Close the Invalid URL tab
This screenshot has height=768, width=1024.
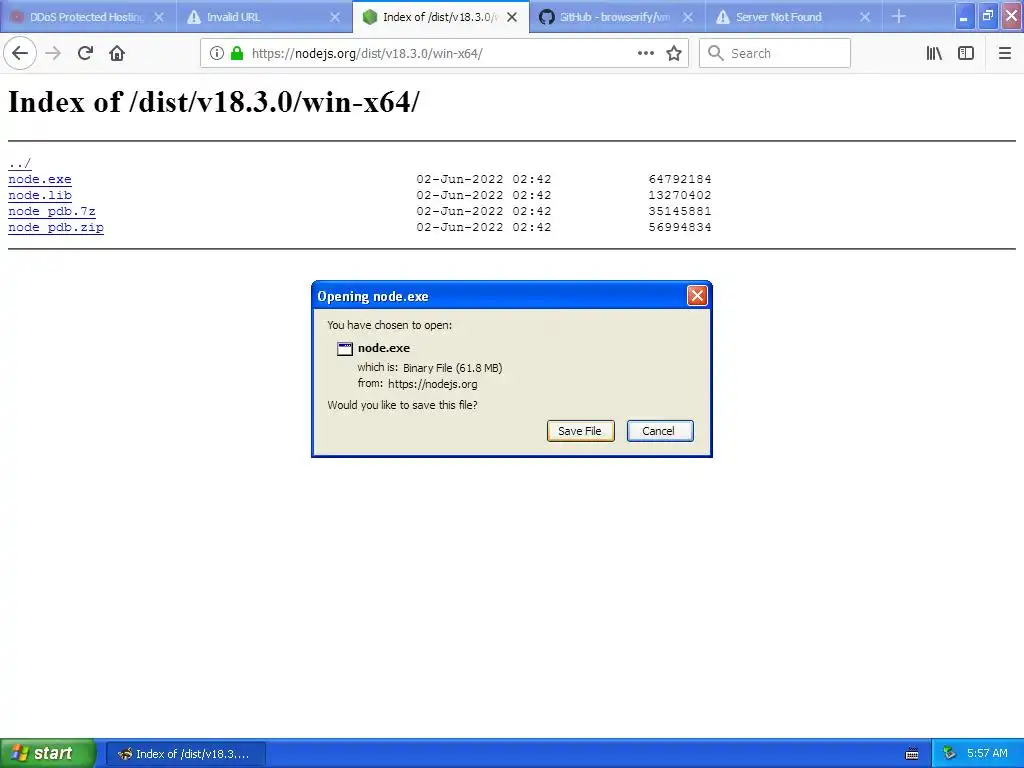[x=335, y=17]
